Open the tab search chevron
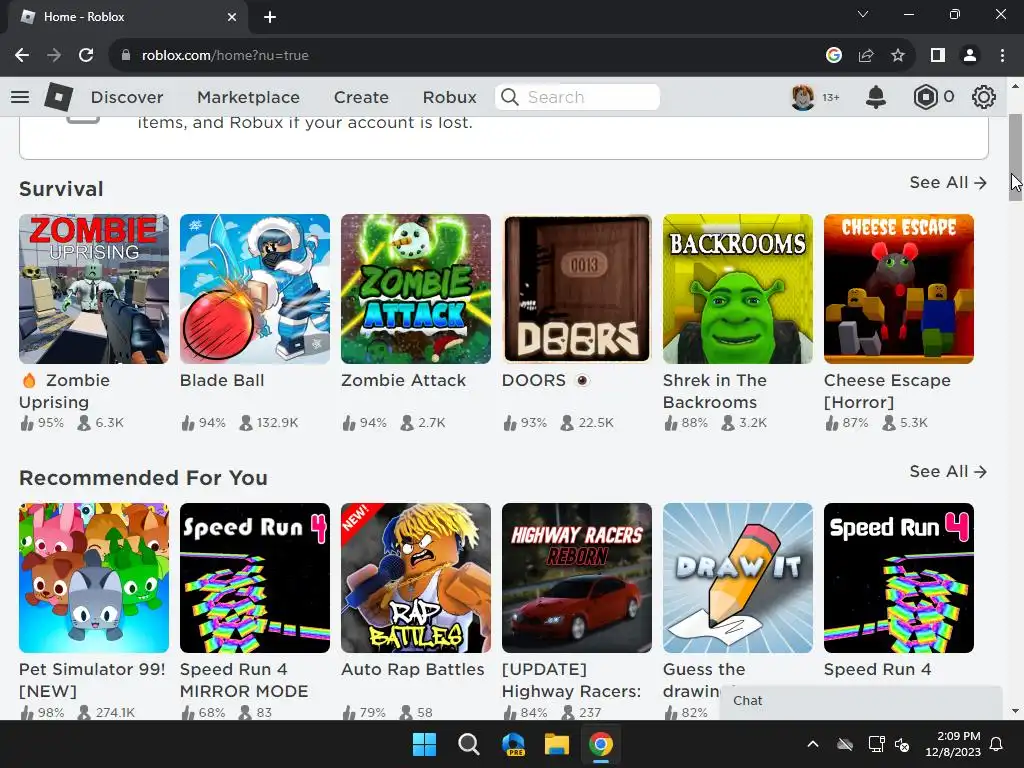Screen dimensions: 1024x768 pos(863,14)
